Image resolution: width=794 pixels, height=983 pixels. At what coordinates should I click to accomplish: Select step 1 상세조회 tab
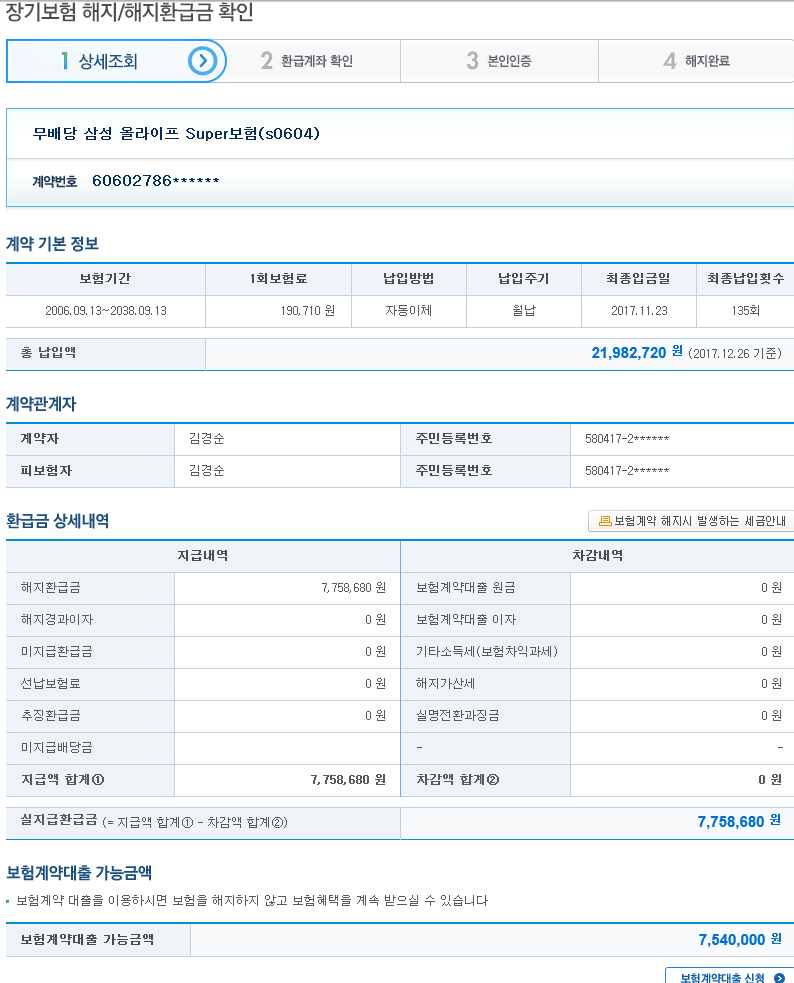pos(100,61)
